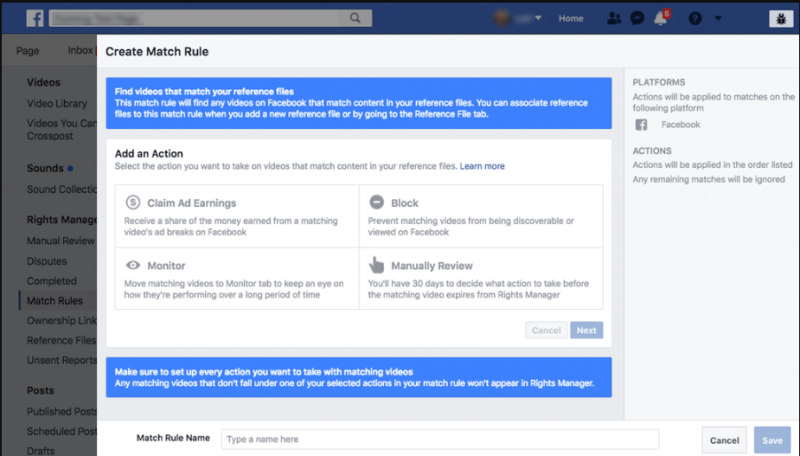800x456 pixels.
Task: Click the Manually Review hand icon
Action: point(377,265)
